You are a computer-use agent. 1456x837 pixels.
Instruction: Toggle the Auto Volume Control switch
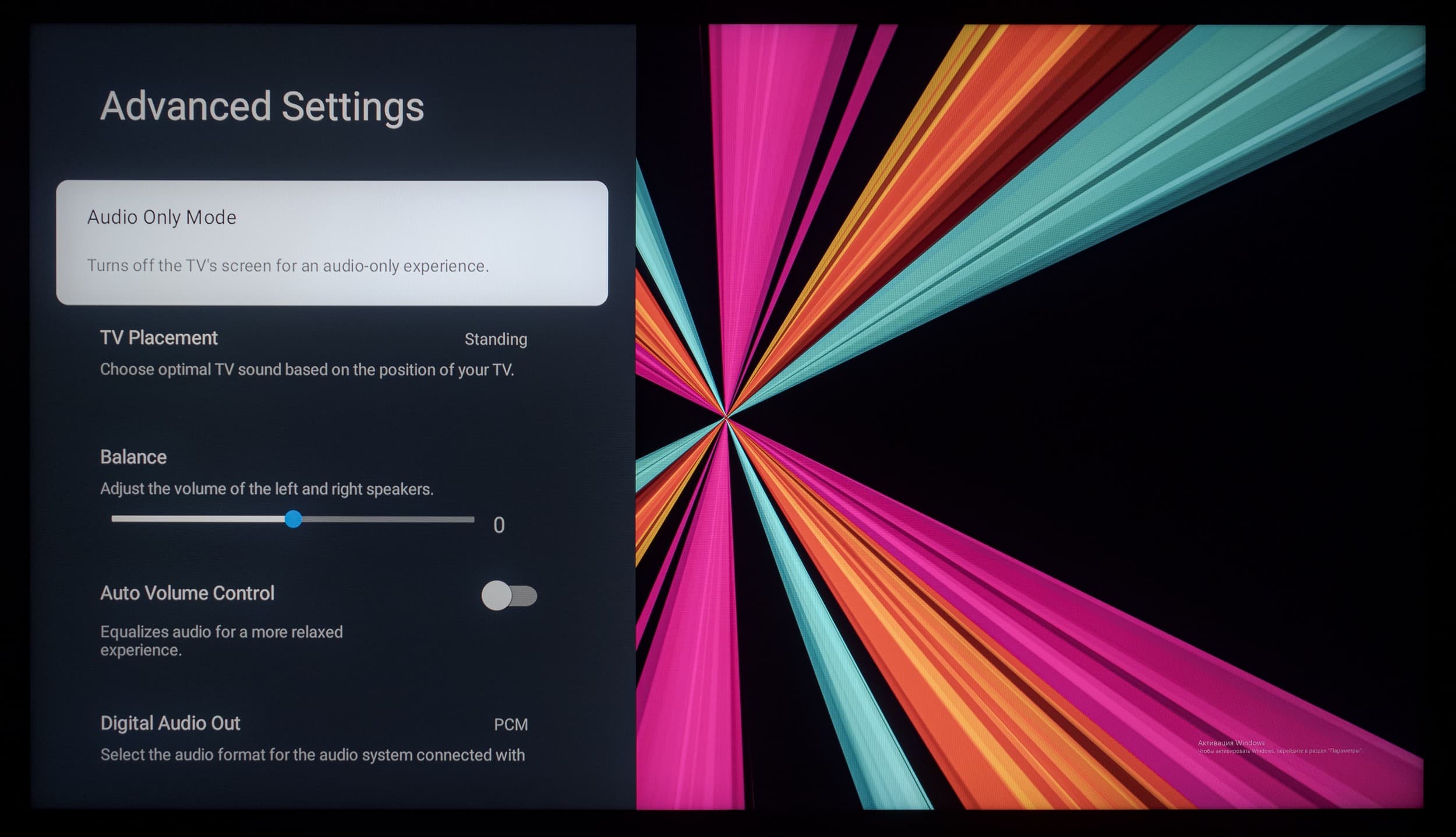[x=508, y=595]
